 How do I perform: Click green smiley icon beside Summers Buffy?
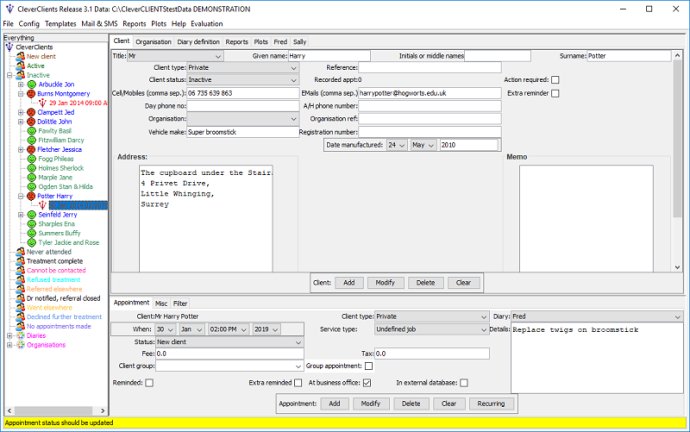click(31, 233)
